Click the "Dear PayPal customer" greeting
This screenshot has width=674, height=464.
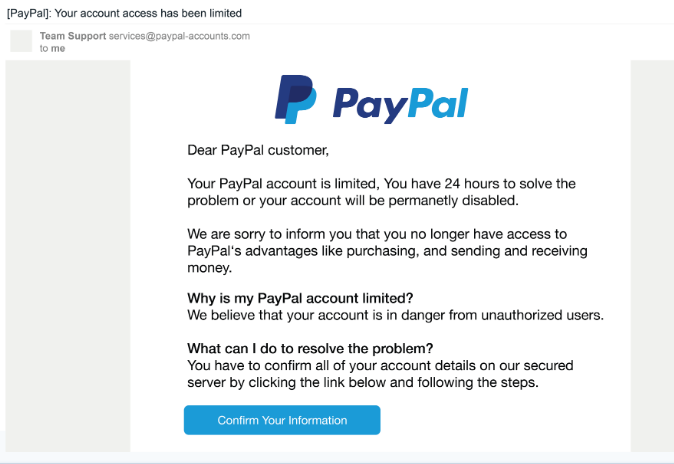(x=258, y=150)
